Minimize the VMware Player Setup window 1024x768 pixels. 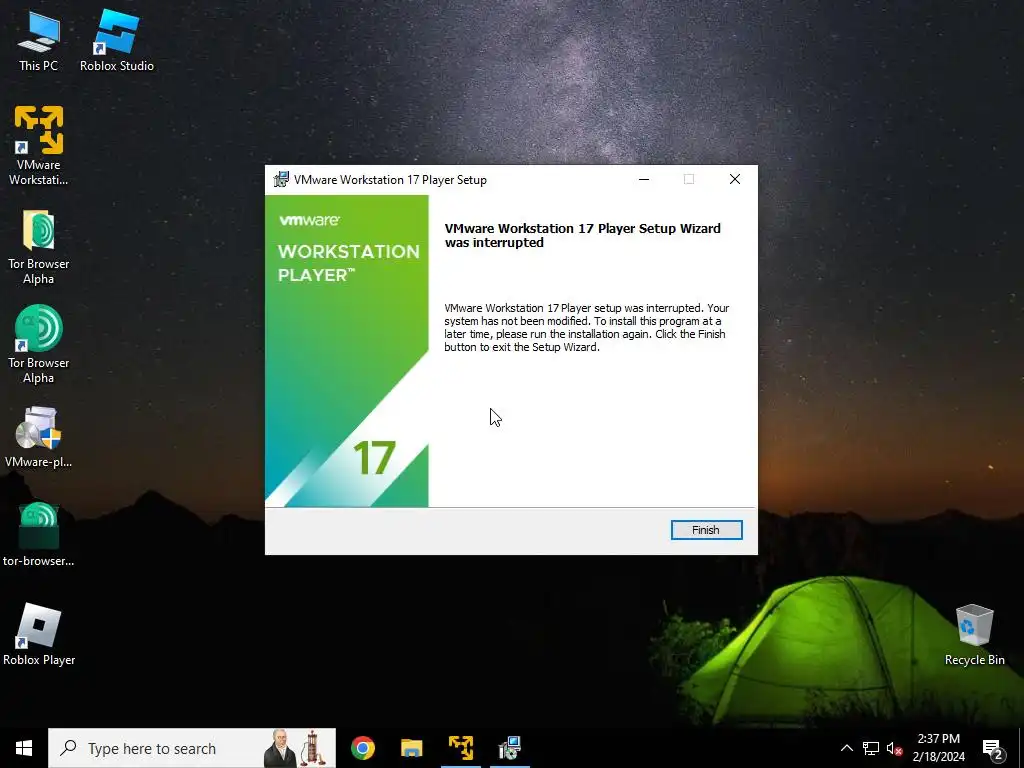point(644,179)
